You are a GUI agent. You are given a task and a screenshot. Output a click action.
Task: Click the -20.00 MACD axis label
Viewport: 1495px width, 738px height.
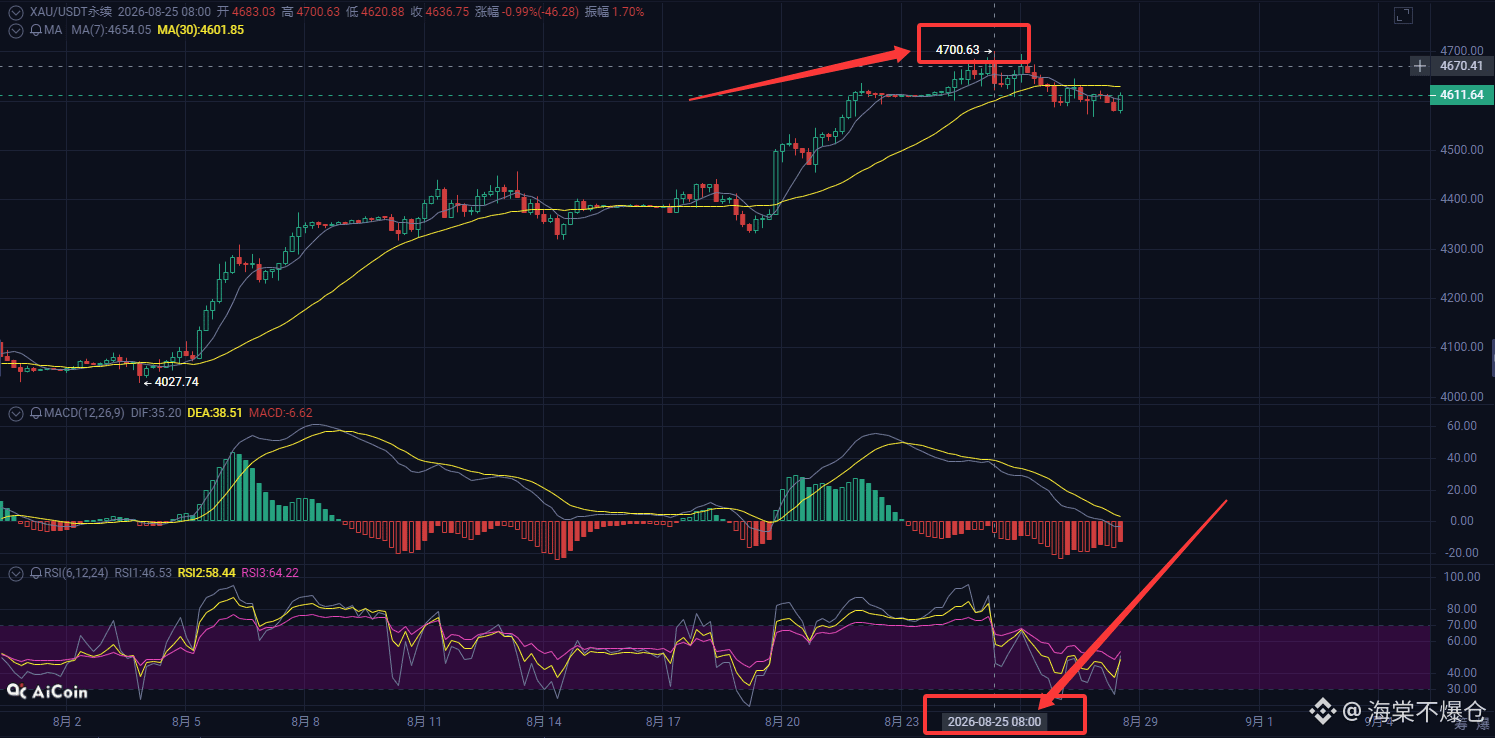[1460, 553]
